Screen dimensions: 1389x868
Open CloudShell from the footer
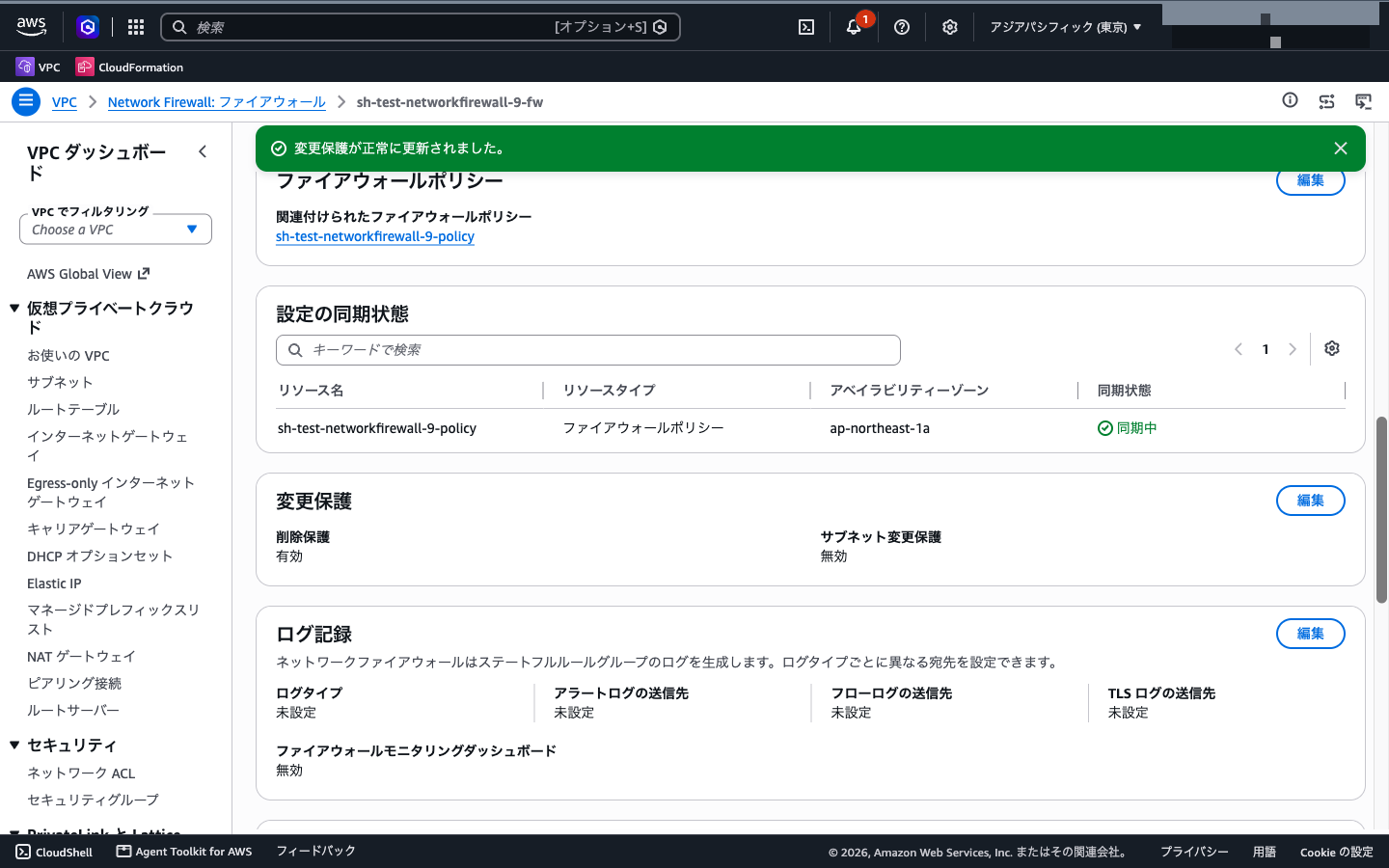(54, 852)
